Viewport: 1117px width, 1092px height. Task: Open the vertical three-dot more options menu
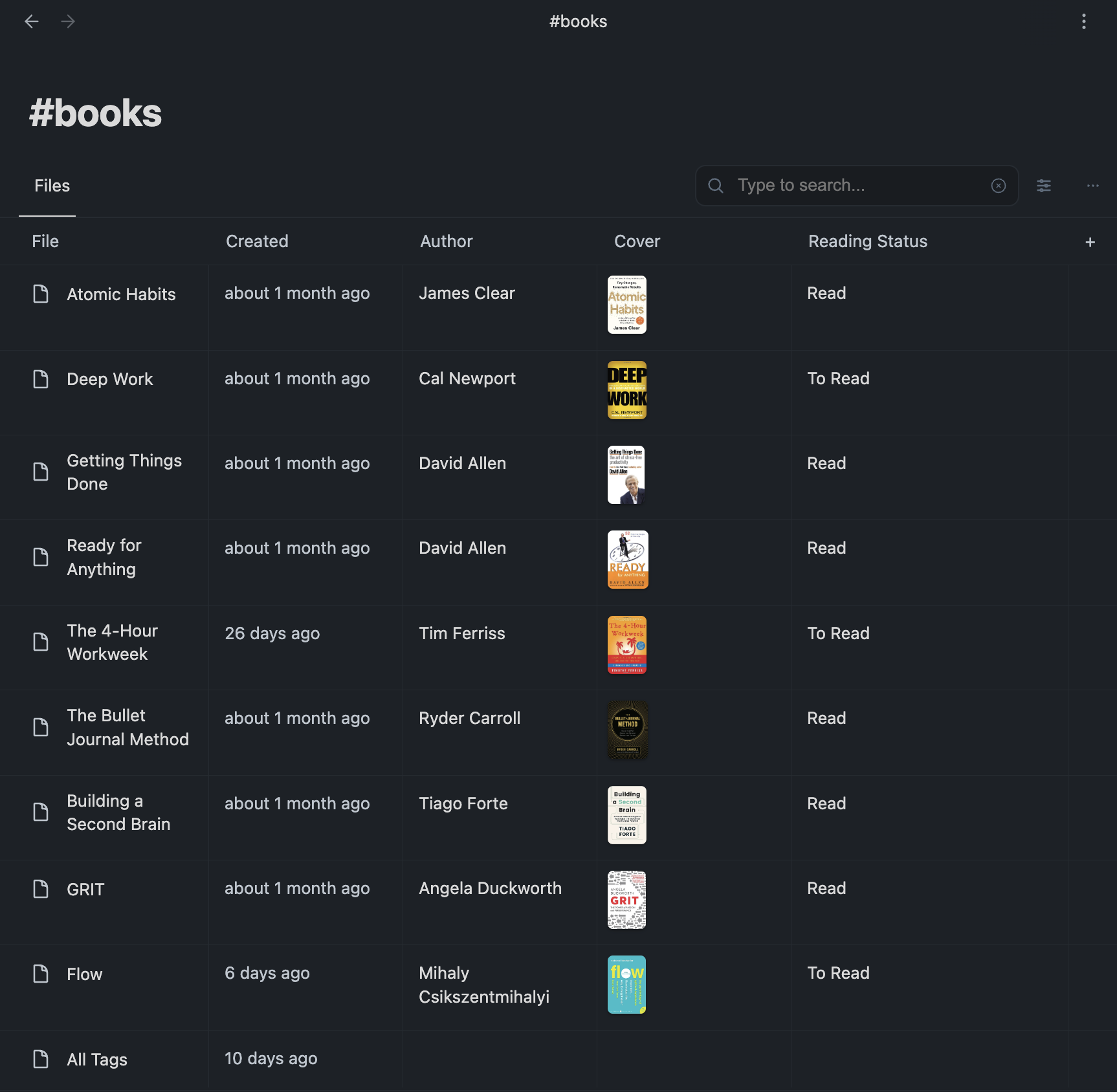1084,21
